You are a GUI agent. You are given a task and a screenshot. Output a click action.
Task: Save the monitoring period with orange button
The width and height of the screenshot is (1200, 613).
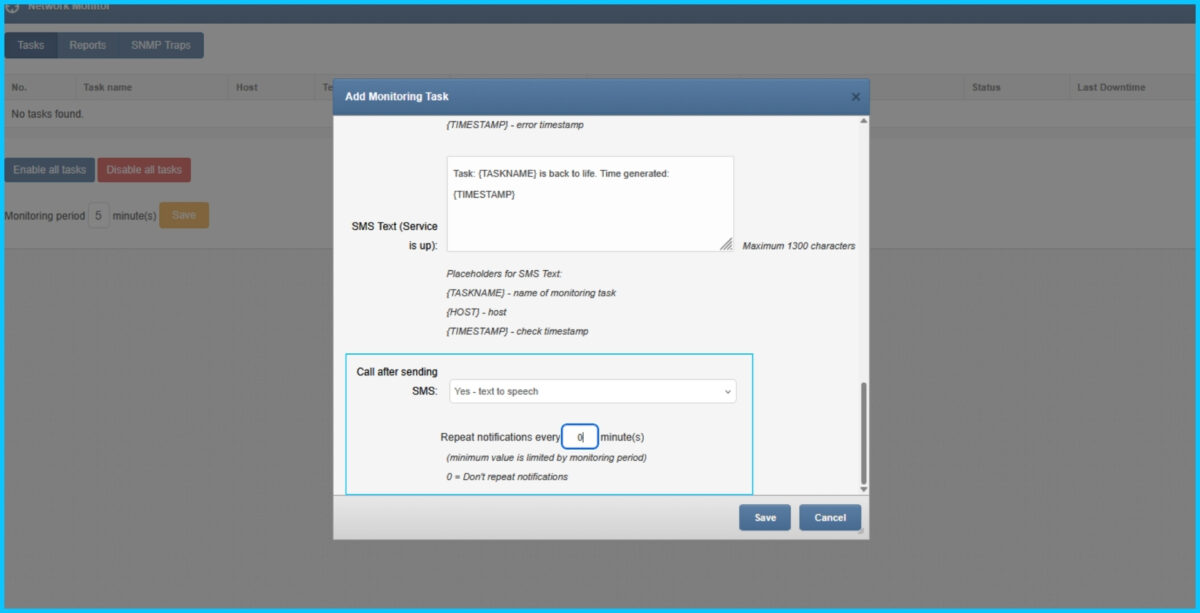tap(184, 215)
